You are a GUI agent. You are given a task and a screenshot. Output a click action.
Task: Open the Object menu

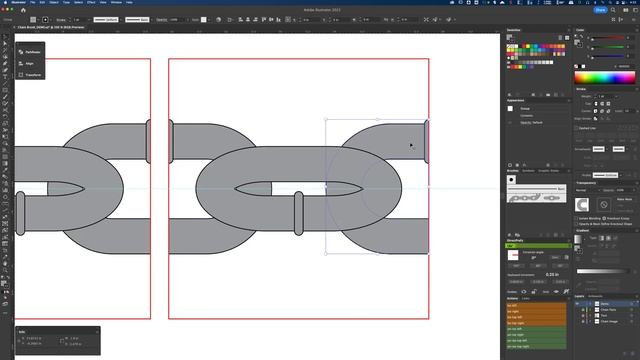(x=53, y=2)
